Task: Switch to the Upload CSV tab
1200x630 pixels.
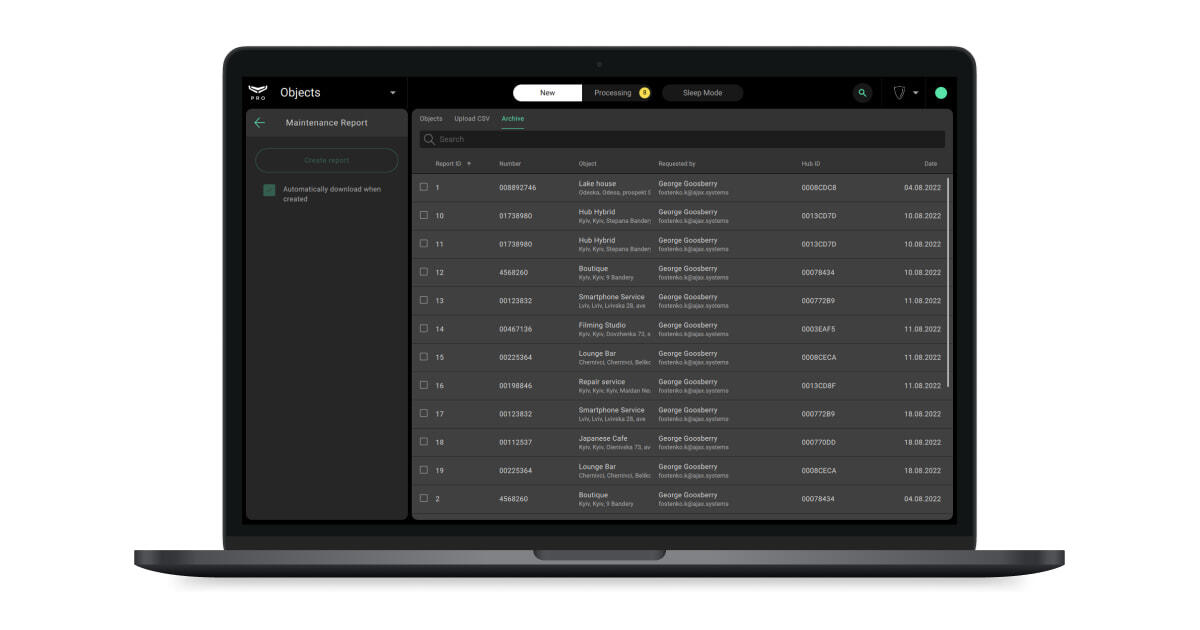Action: coord(472,119)
